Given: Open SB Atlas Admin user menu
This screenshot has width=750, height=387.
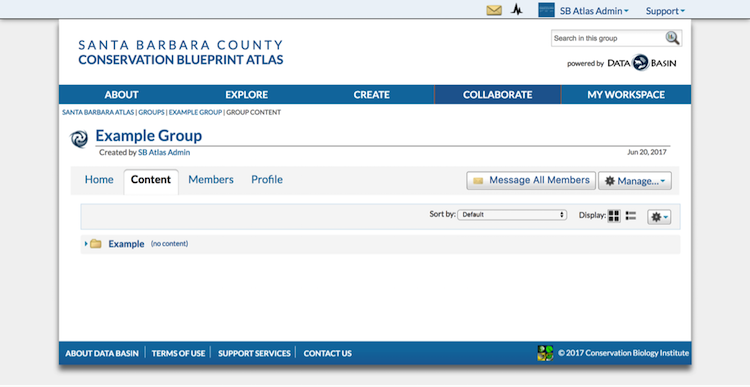Looking at the screenshot, I should pos(594,11).
